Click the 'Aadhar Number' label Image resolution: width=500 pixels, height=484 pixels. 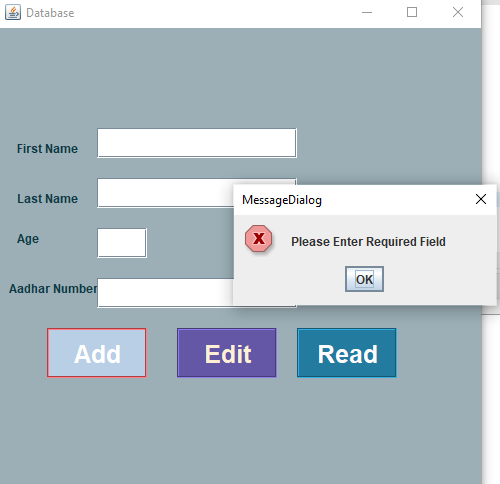[53, 289]
